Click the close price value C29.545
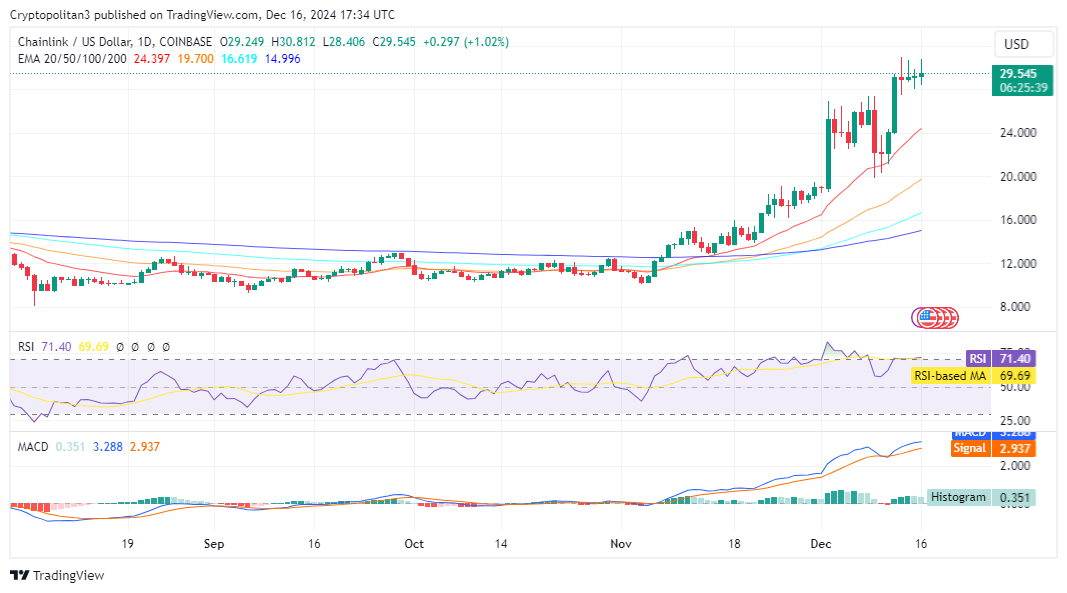Viewport: 1067px width, 593px height. coord(394,42)
